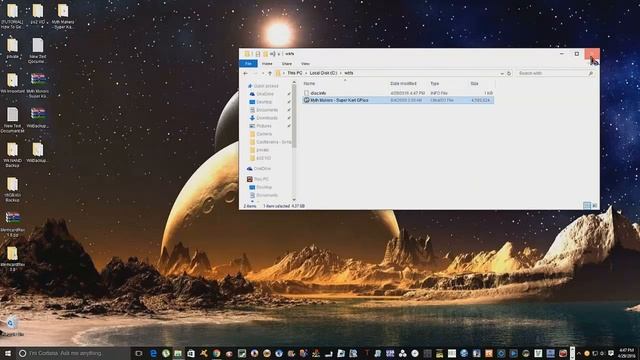Refresh the wbfs folder view
The image size is (640, 360).
pos(509,73)
